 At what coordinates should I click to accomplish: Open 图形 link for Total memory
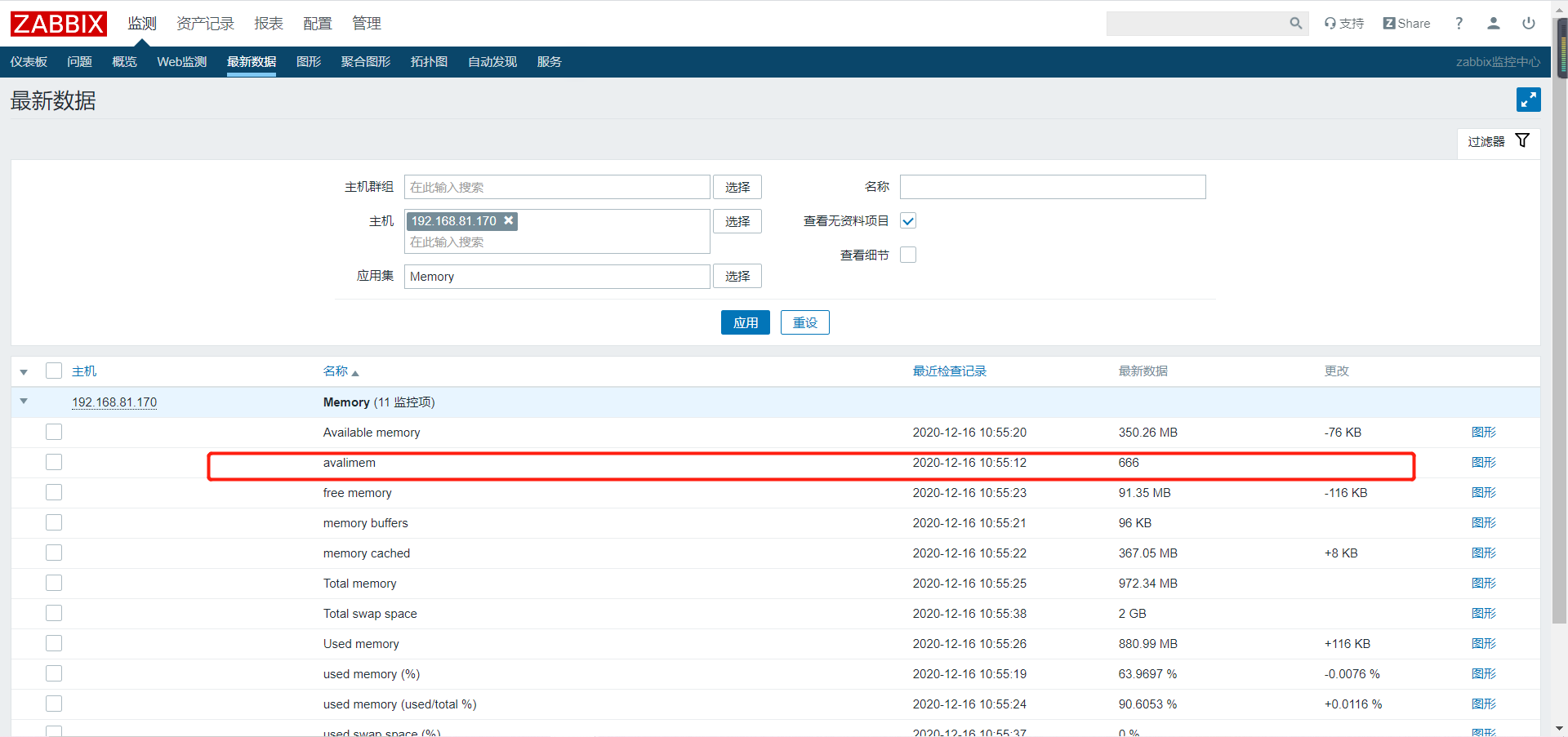(1484, 583)
